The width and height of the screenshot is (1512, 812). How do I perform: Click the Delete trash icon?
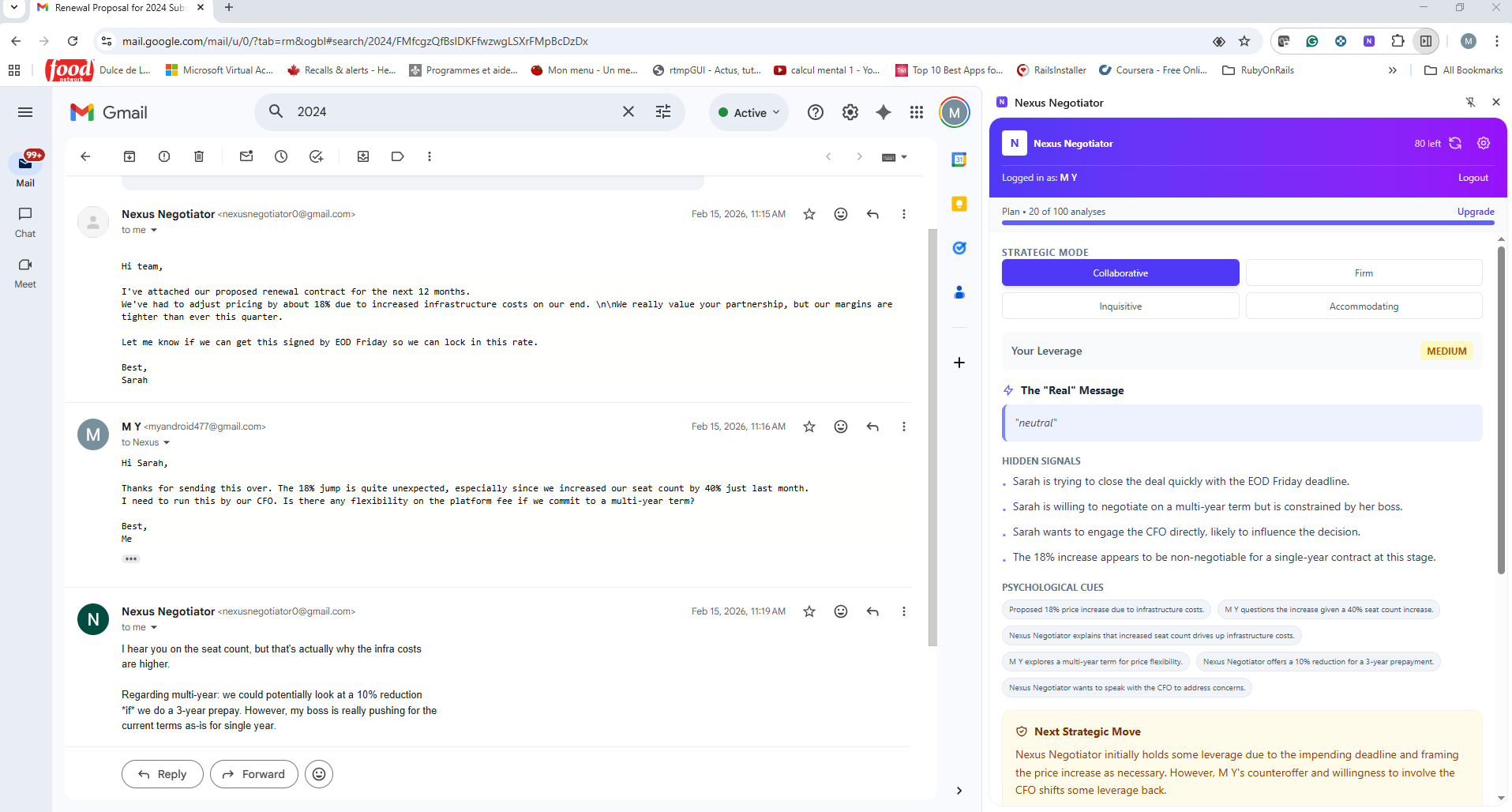(199, 156)
